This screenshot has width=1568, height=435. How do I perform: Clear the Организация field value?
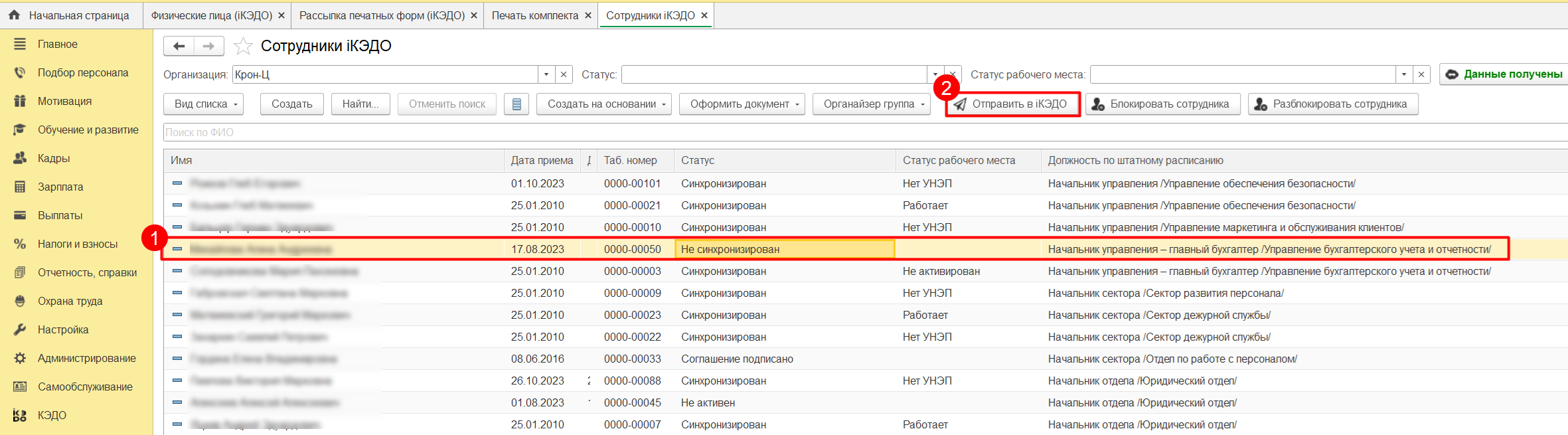coord(564,74)
